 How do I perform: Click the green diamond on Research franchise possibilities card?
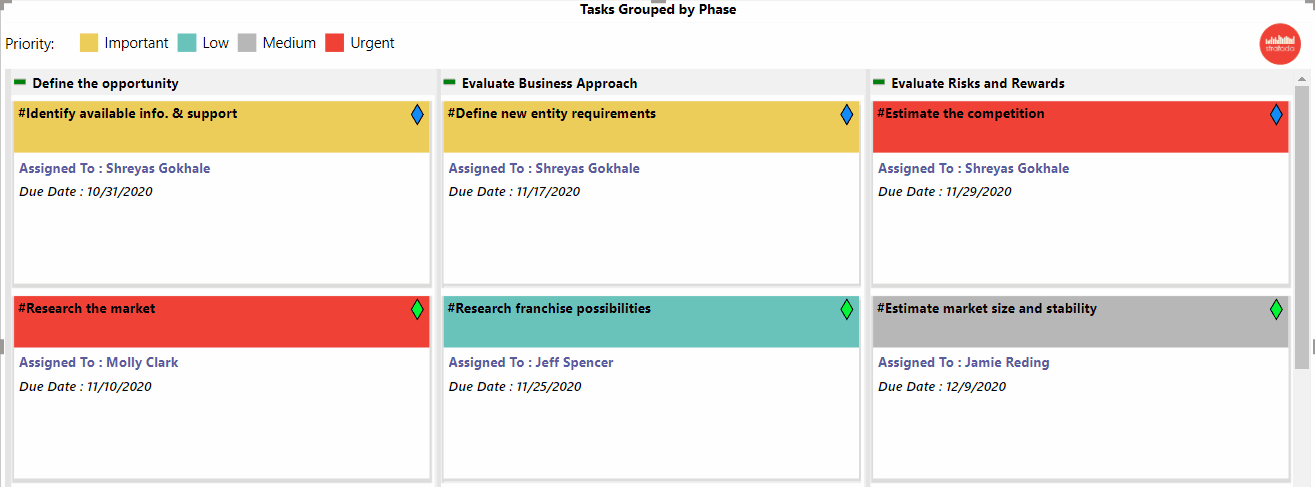[847, 310]
